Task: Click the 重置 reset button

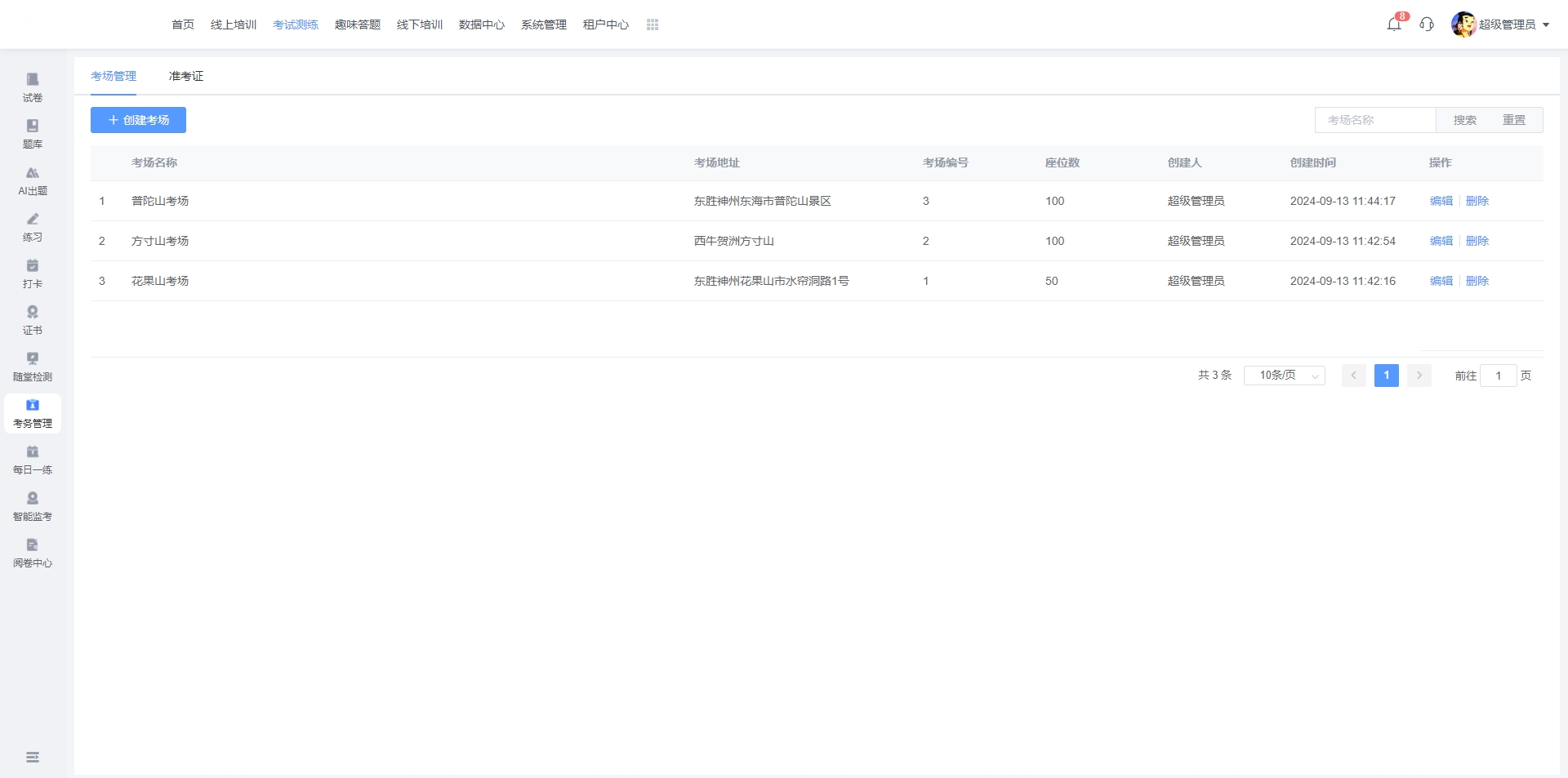Action: (1514, 120)
